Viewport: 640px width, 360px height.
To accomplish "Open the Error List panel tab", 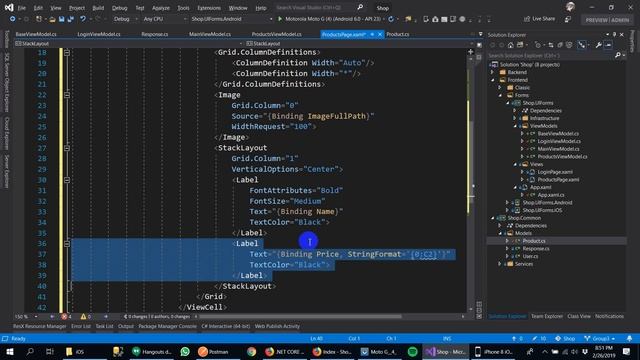I will [x=81, y=326].
